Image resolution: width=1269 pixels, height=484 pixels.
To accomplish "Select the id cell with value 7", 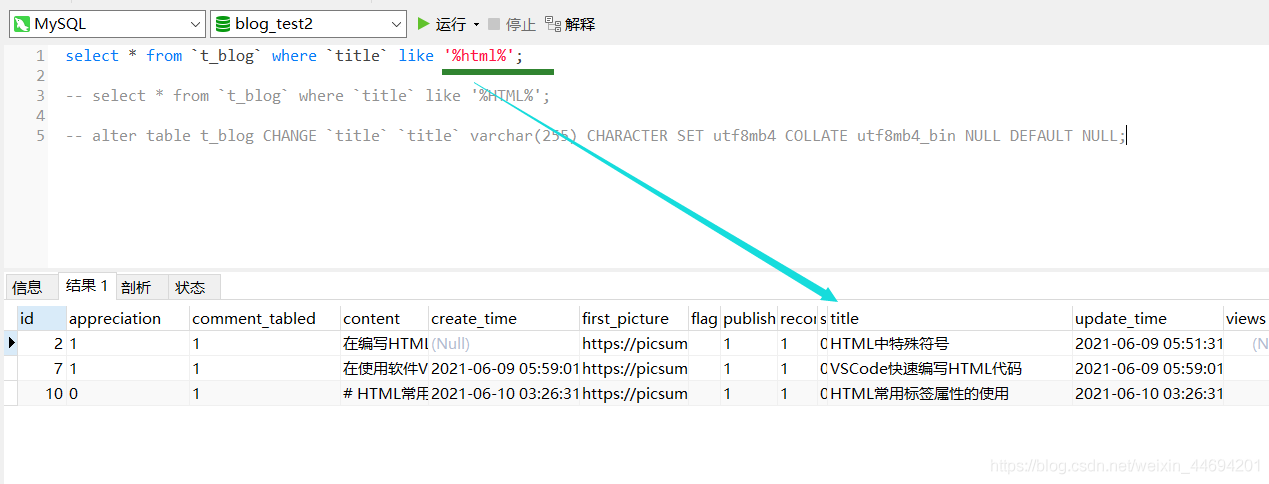I will [41, 368].
